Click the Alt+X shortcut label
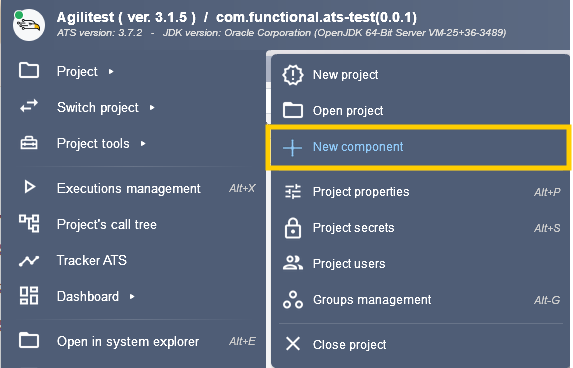Image resolution: width=573 pixels, height=368 pixels. click(242, 188)
